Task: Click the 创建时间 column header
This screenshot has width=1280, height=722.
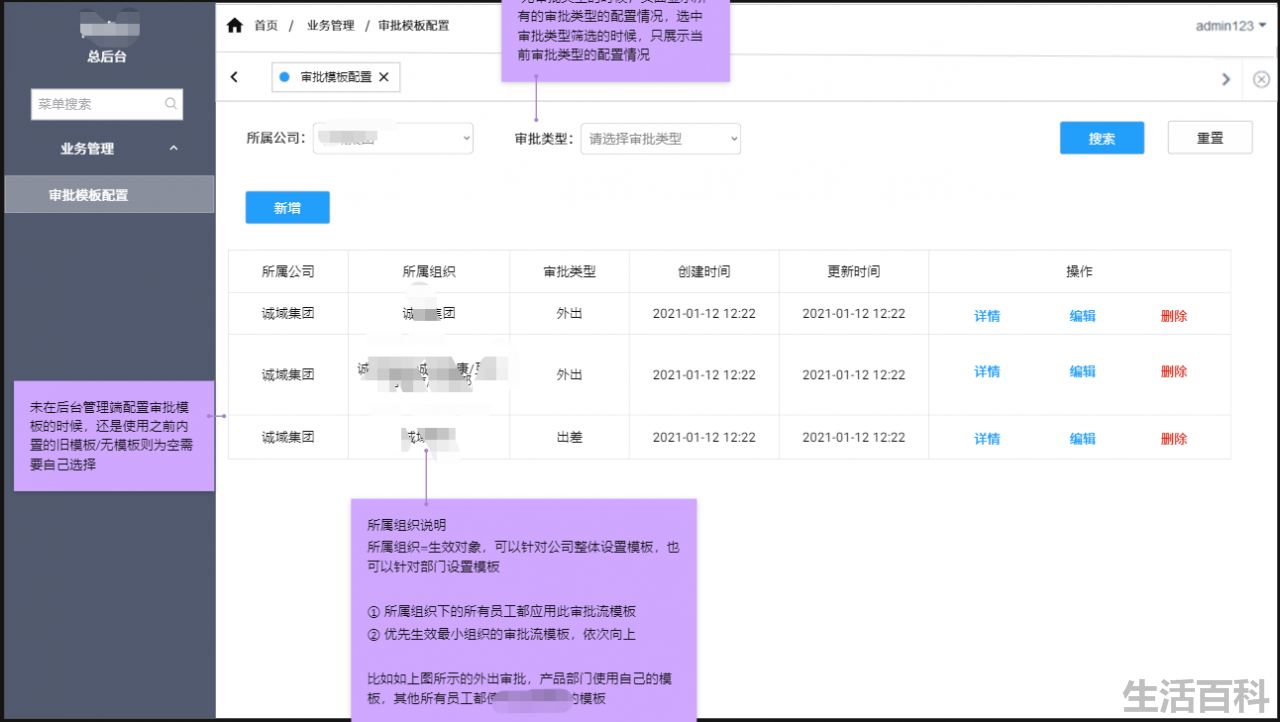Action: [704, 272]
